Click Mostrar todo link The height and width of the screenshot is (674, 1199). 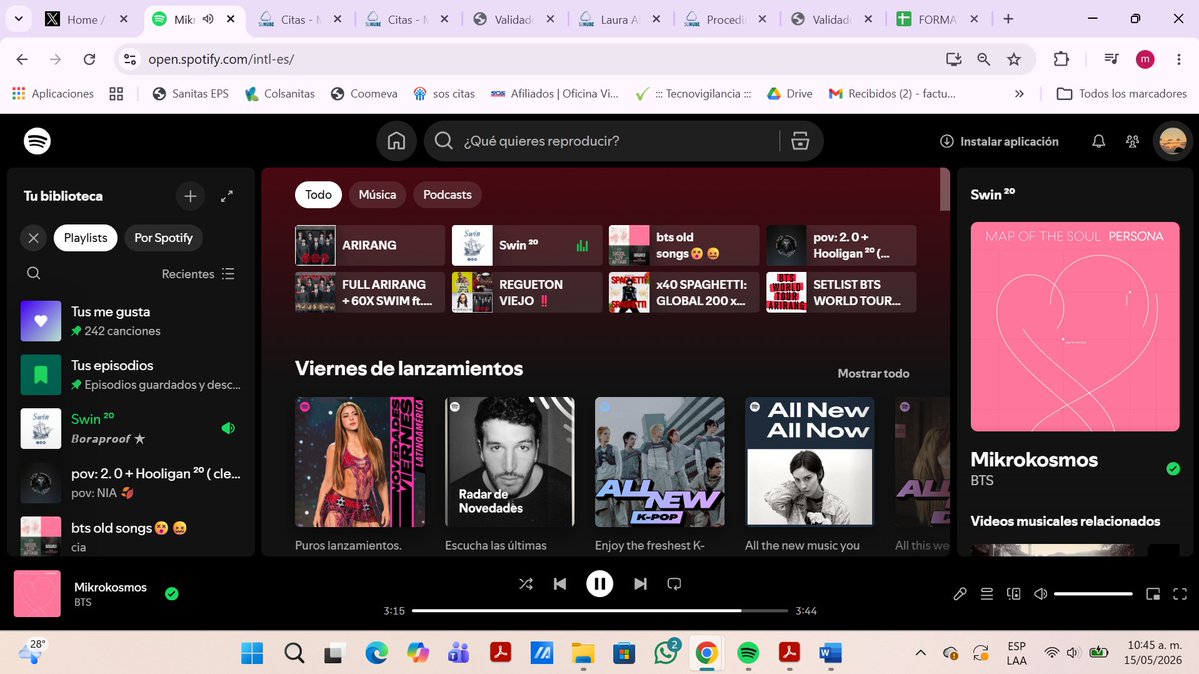click(x=873, y=373)
